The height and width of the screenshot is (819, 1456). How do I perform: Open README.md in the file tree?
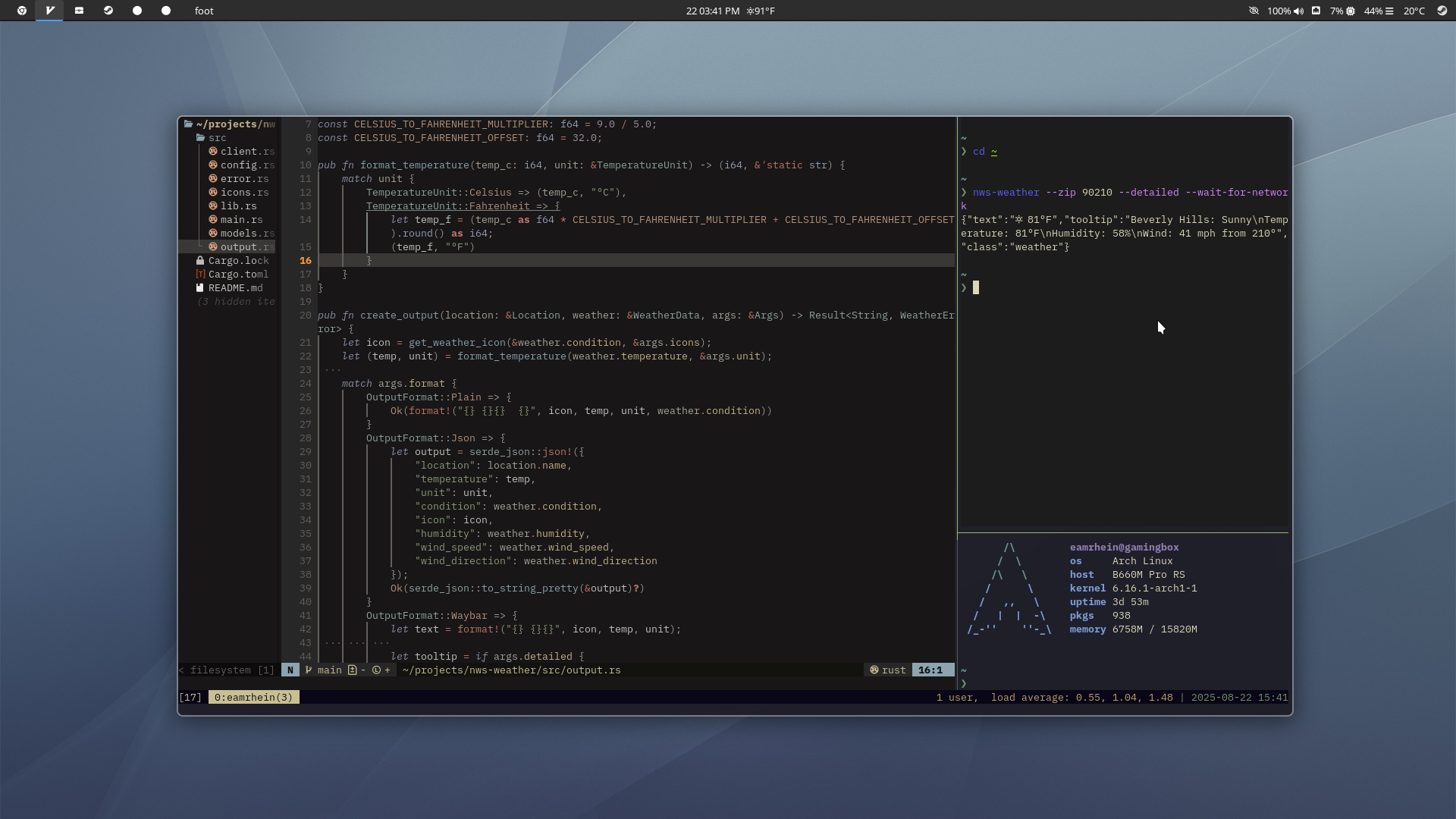click(235, 288)
